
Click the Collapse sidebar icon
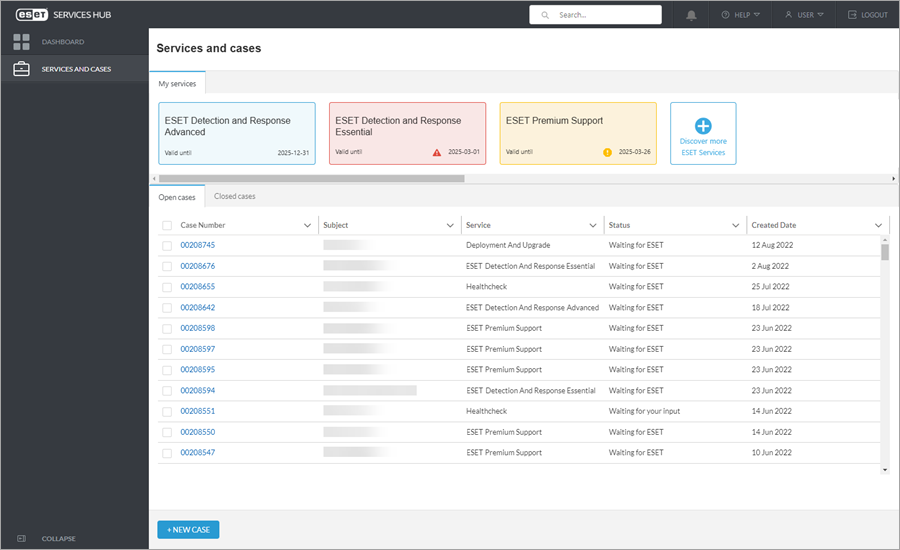click(x=21, y=538)
